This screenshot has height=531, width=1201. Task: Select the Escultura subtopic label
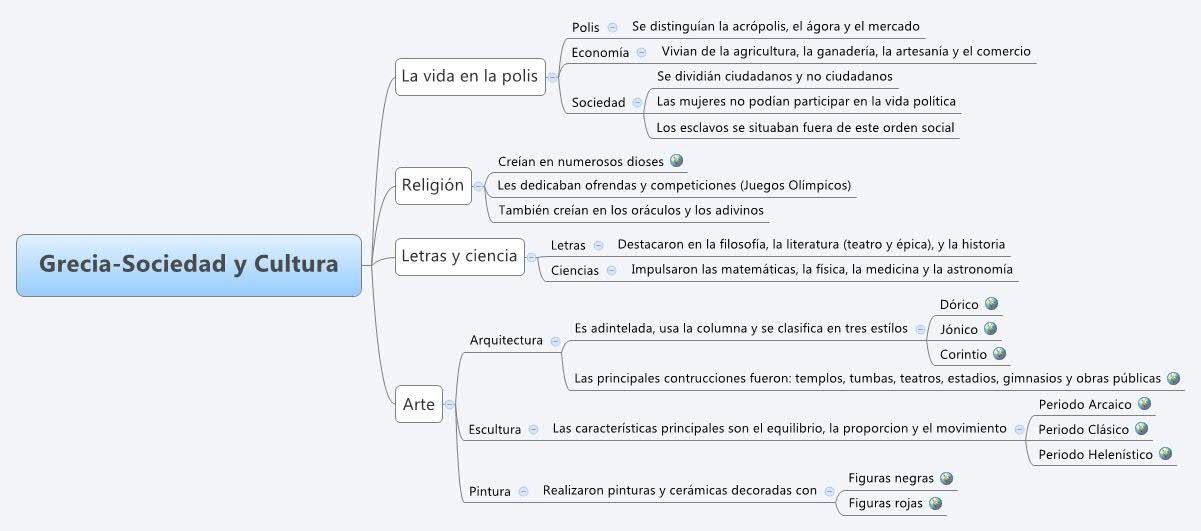tap(495, 430)
